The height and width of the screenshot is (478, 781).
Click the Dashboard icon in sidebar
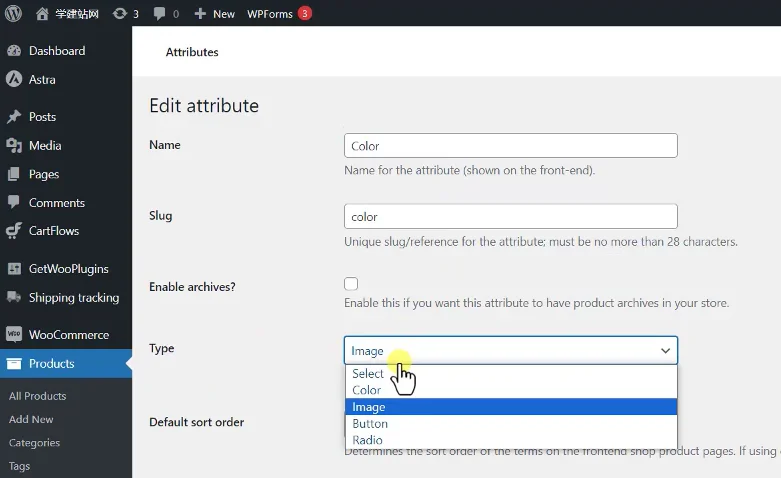pyautogui.click(x=14, y=51)
